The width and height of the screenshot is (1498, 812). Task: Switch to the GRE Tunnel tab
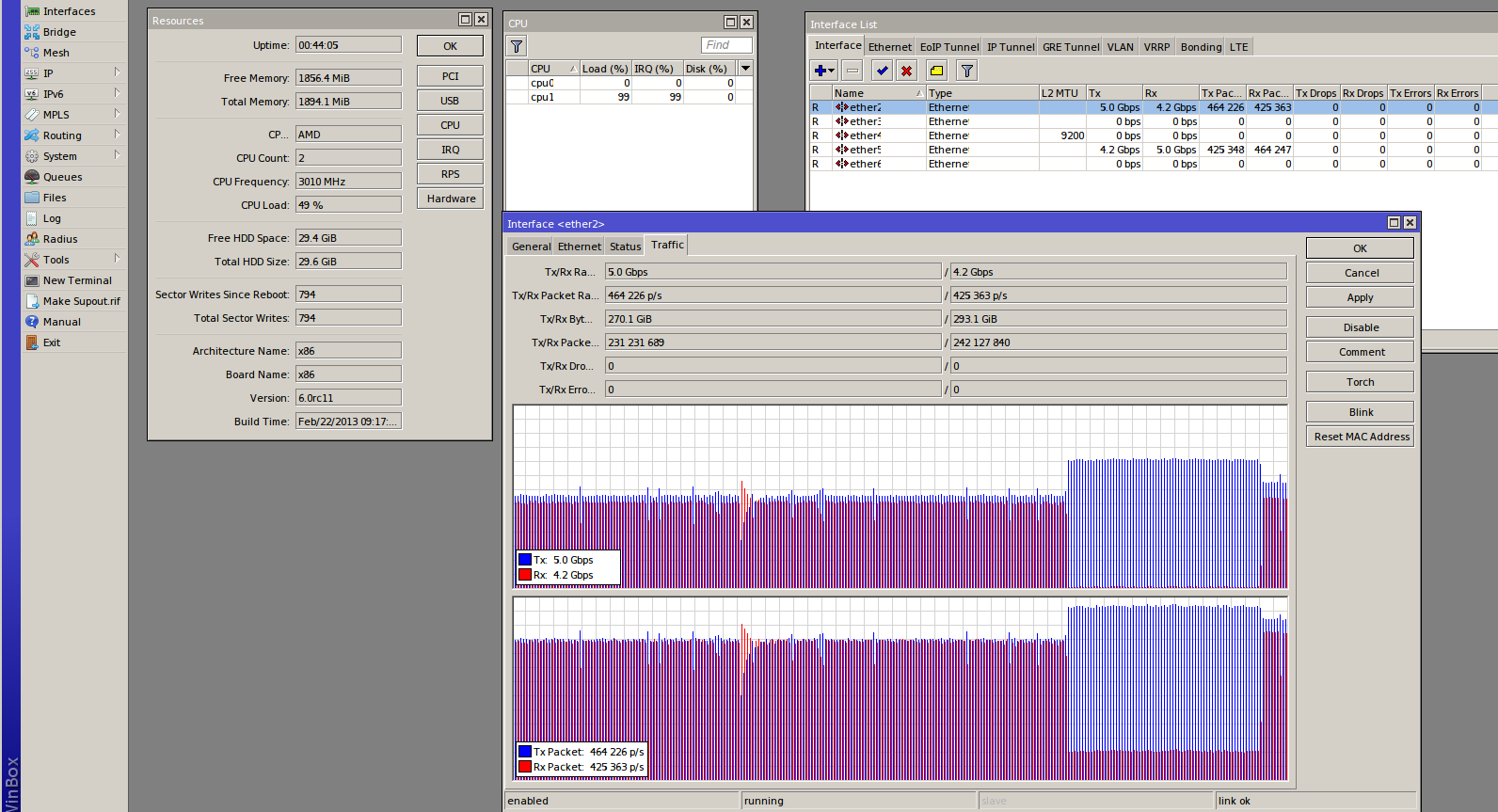coord(1070,47)
